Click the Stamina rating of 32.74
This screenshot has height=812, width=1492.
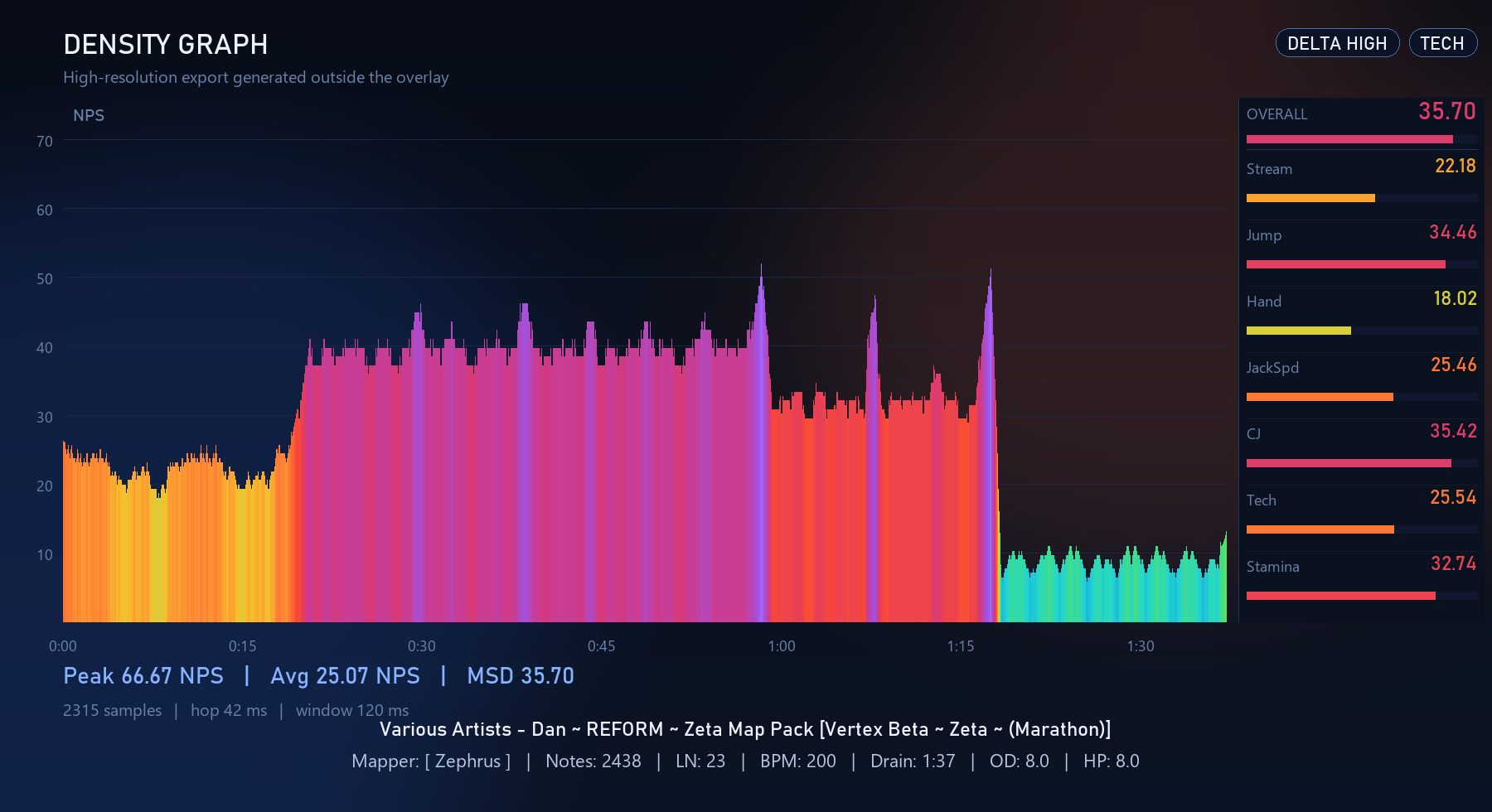1453,563
